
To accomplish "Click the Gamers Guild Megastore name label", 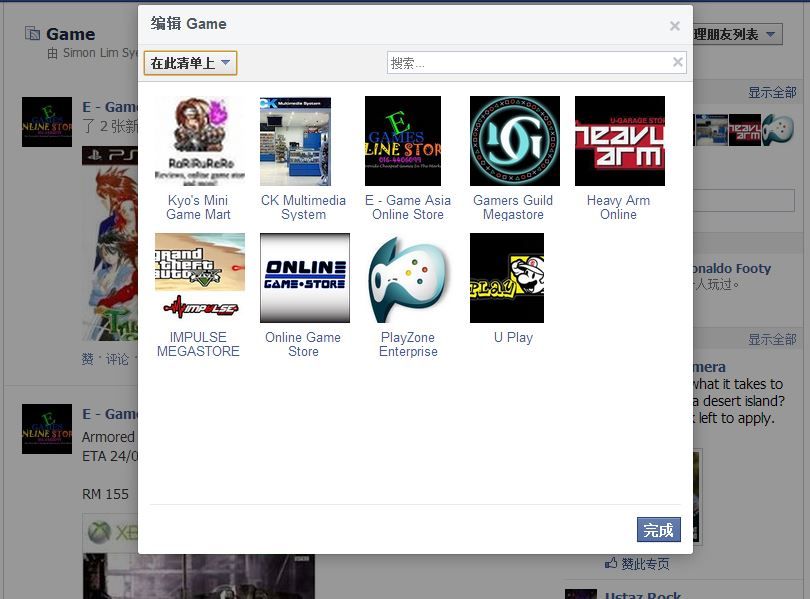I will pos(513,207).
